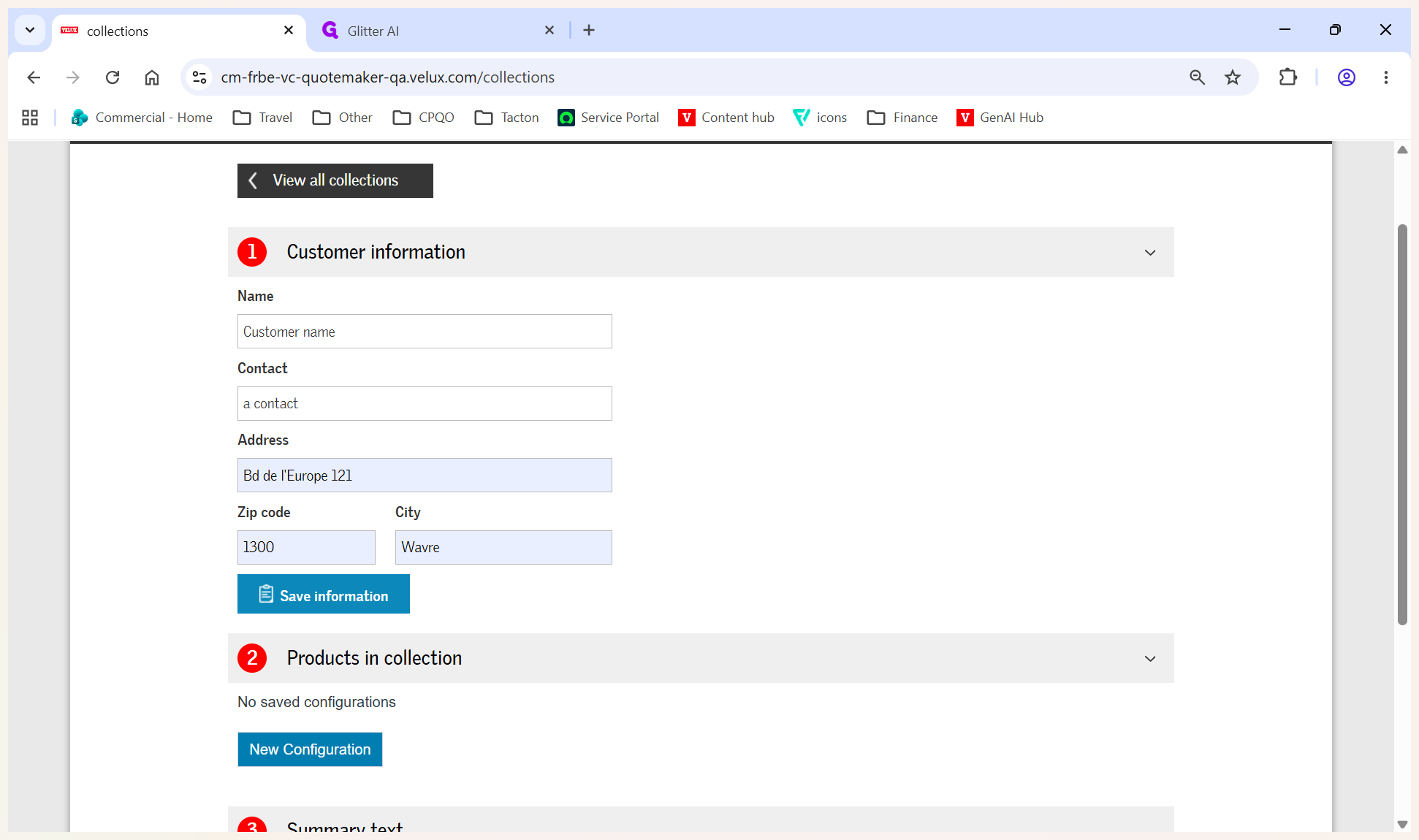The width and height of the screenshot is (1419, 840).
Task: Open the Travel bookmark folder
Action: point(262,118)
